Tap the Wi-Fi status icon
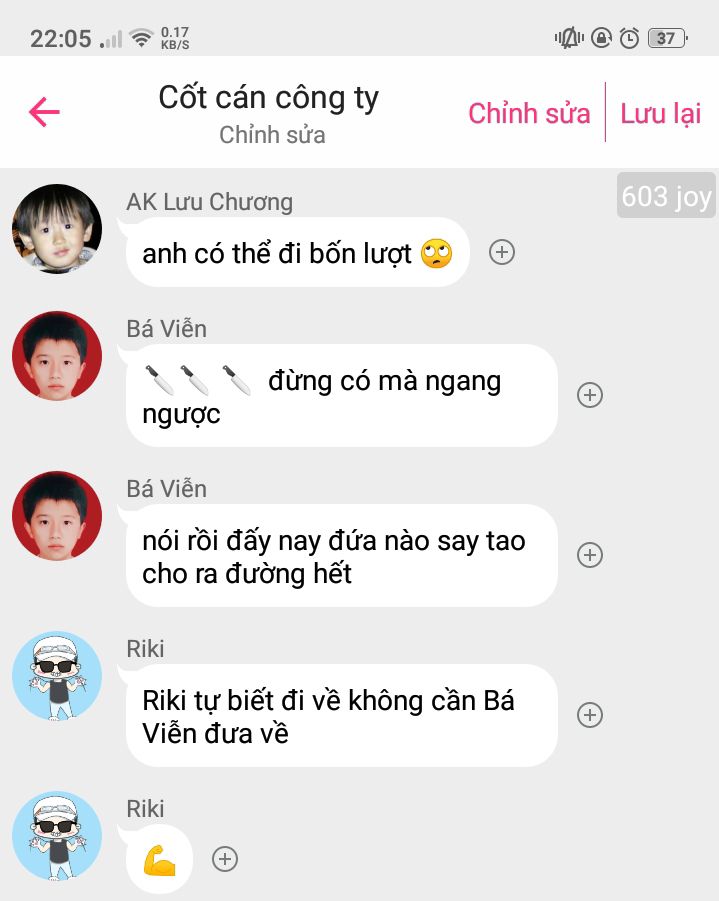This screenshot has width=719, height=901. point(141,38)
